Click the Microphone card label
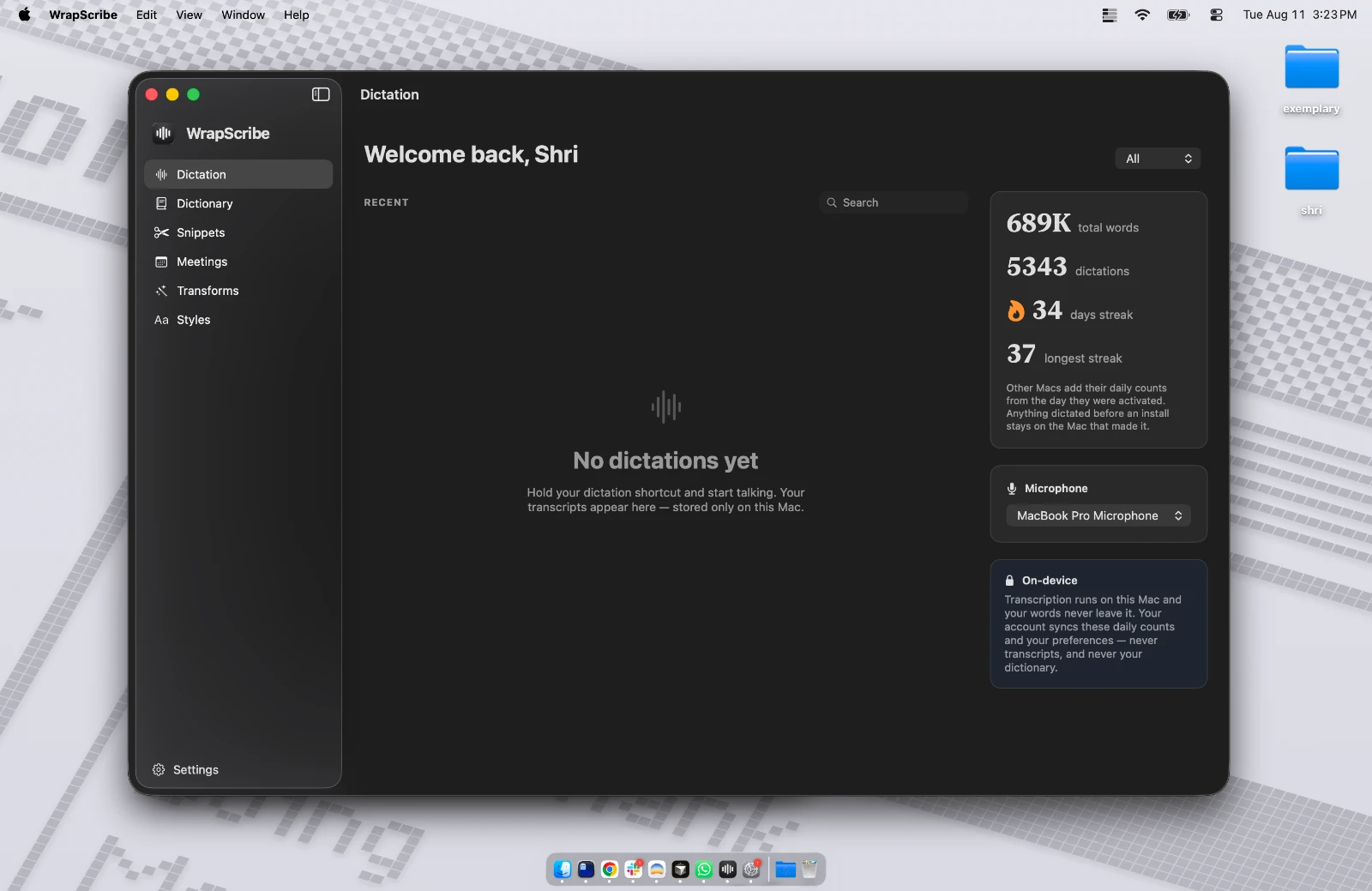 pyautogui.click(x=1056, y=489)
